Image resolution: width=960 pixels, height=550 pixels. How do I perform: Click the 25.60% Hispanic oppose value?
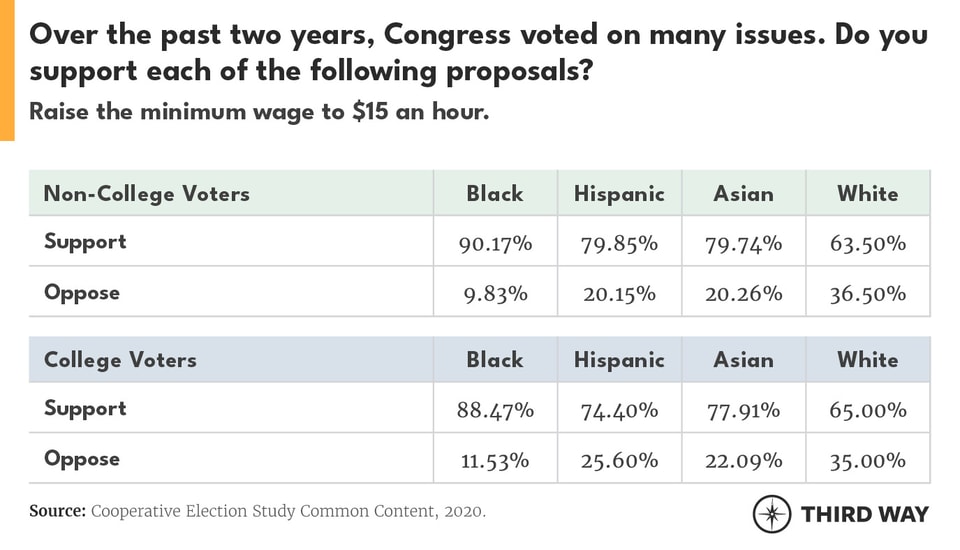619,460
